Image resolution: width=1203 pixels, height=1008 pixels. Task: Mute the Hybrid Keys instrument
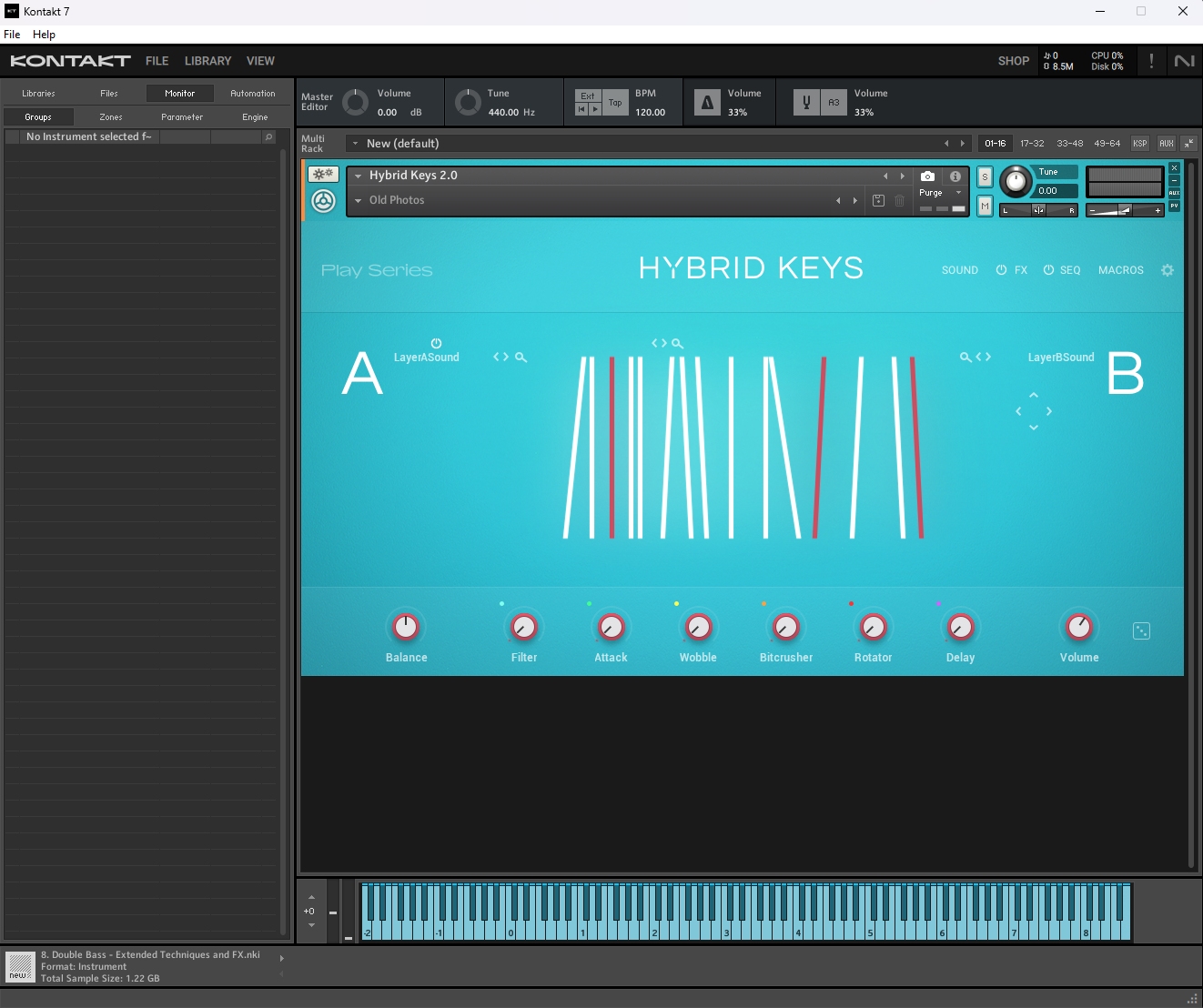pyautogui.click(x=985, y=207)
